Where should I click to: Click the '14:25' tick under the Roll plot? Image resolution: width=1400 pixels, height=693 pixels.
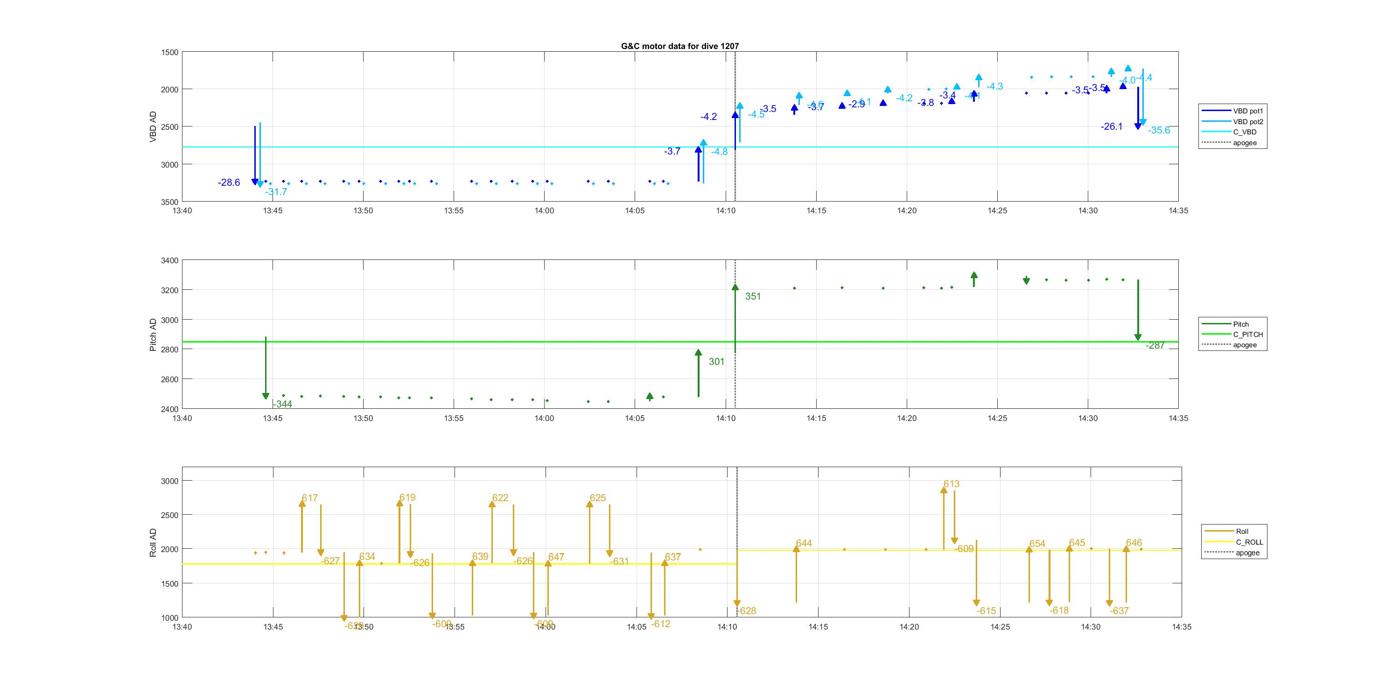(999, 627)
